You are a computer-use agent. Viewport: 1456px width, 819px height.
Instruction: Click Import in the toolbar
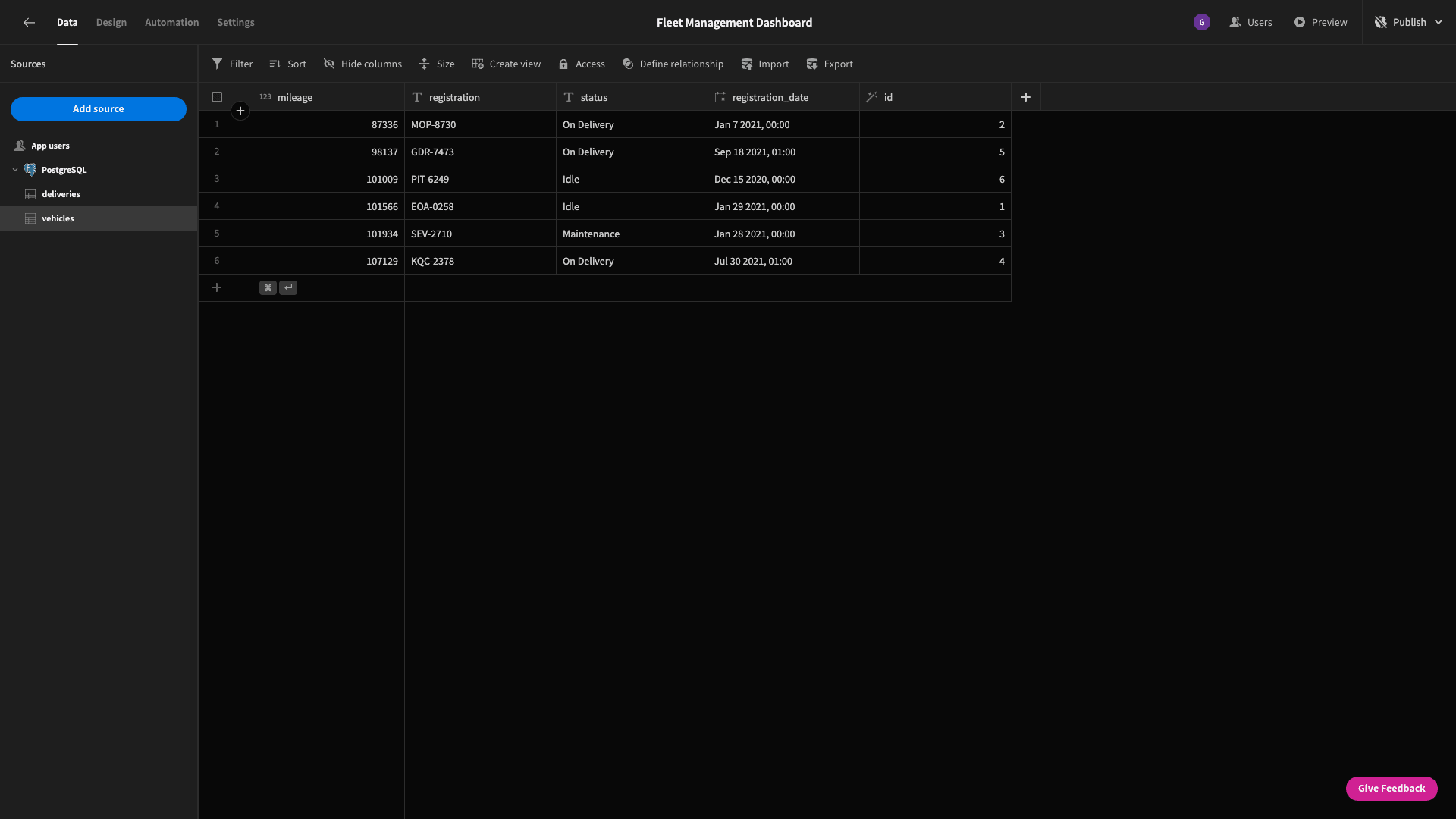click(x=764, y=64)
